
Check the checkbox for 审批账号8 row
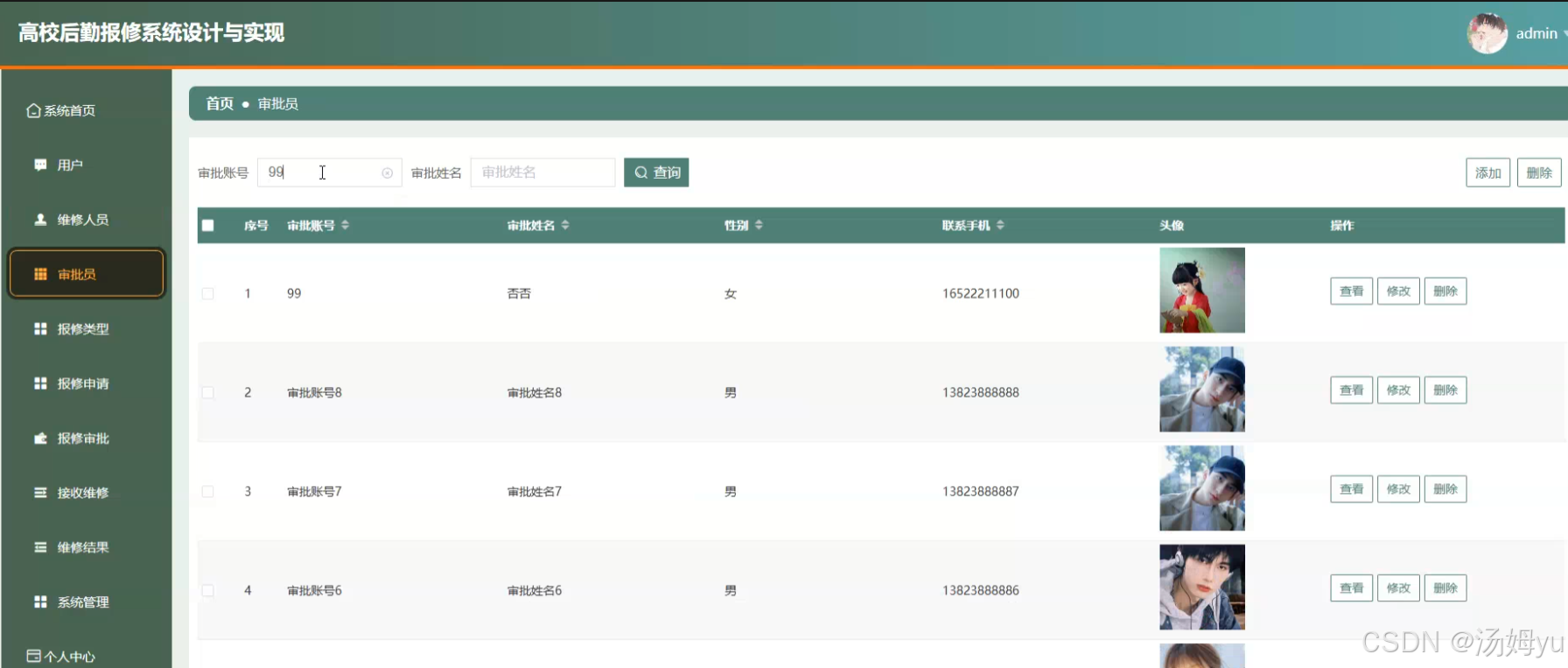point(207,392)
